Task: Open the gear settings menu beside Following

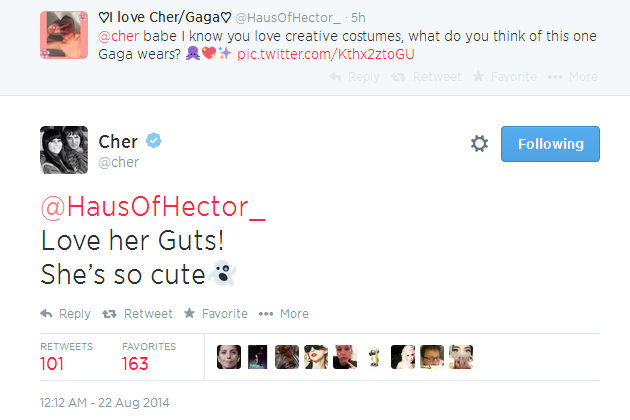Action: tap(479, 143)
